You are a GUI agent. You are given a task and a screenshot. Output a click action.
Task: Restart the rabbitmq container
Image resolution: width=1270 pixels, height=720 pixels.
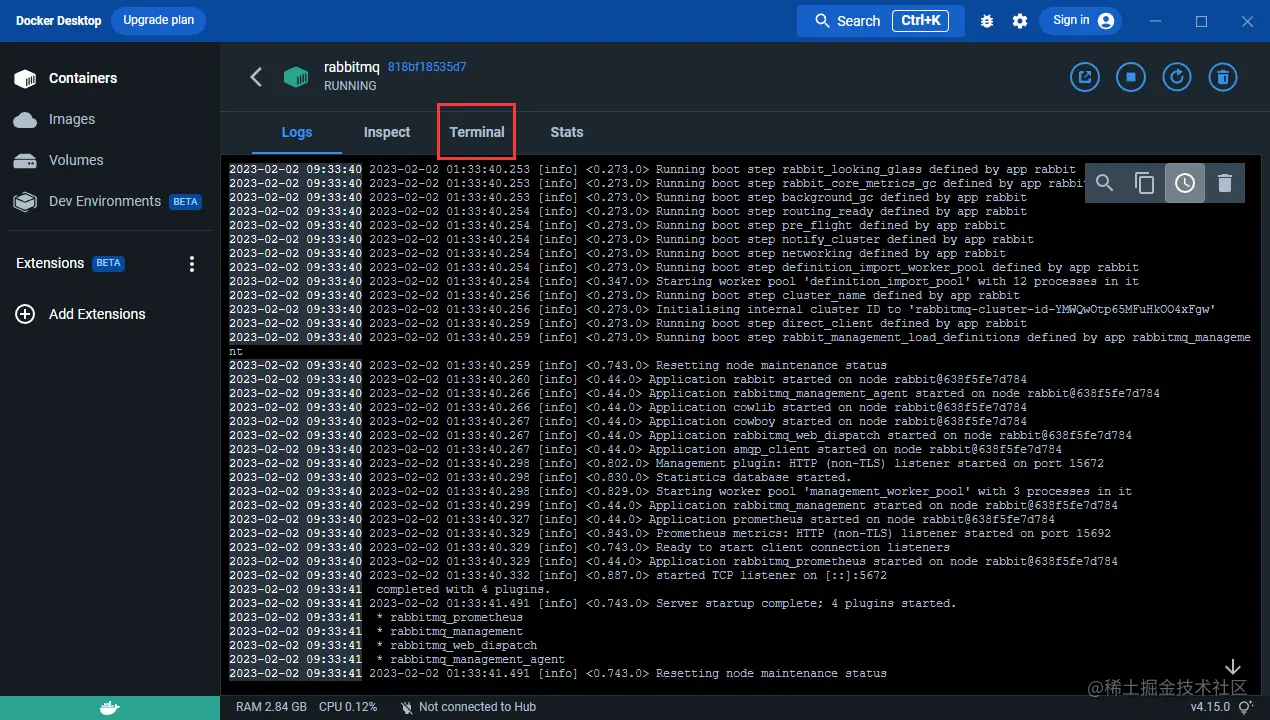1177,77
